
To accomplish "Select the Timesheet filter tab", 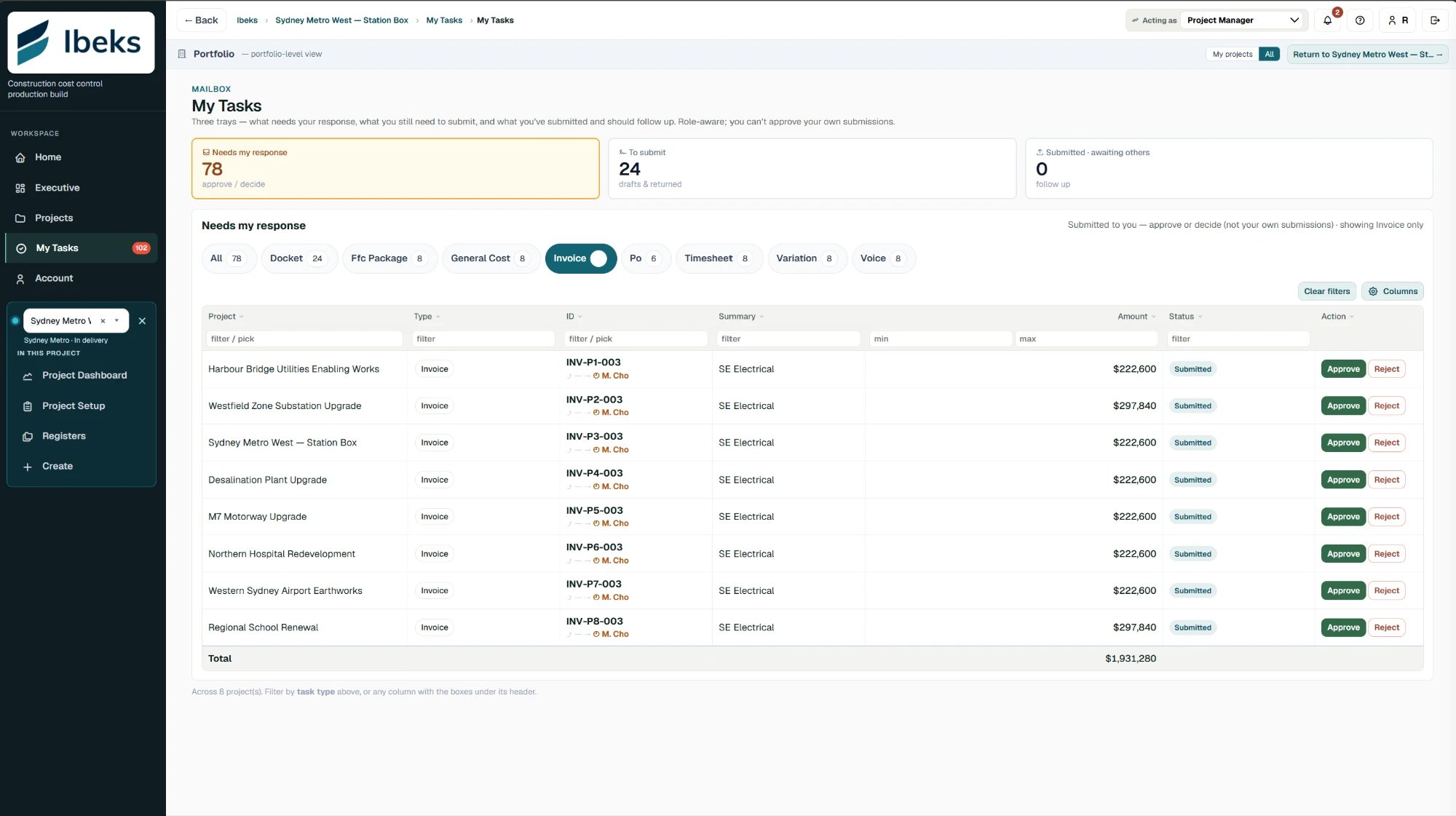I will (x=719, y=258).
